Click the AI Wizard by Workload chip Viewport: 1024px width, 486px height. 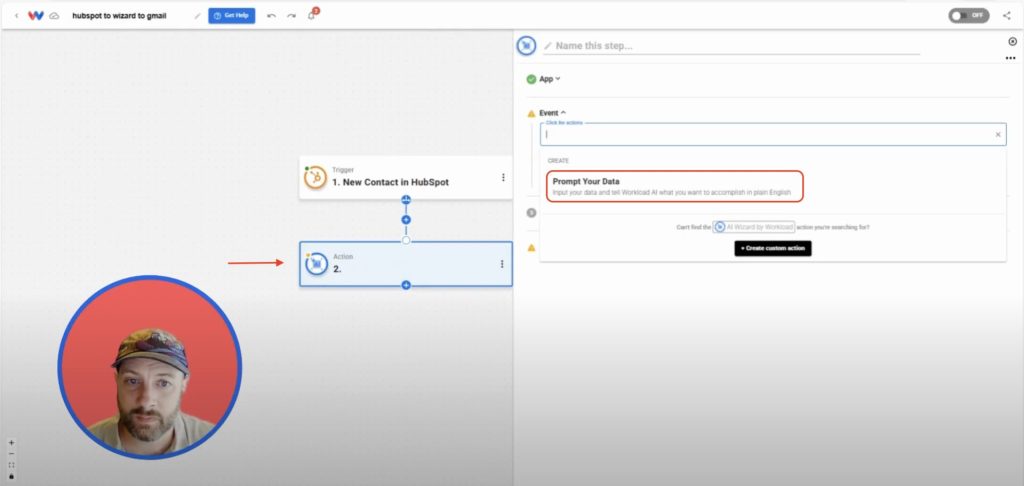754,227
